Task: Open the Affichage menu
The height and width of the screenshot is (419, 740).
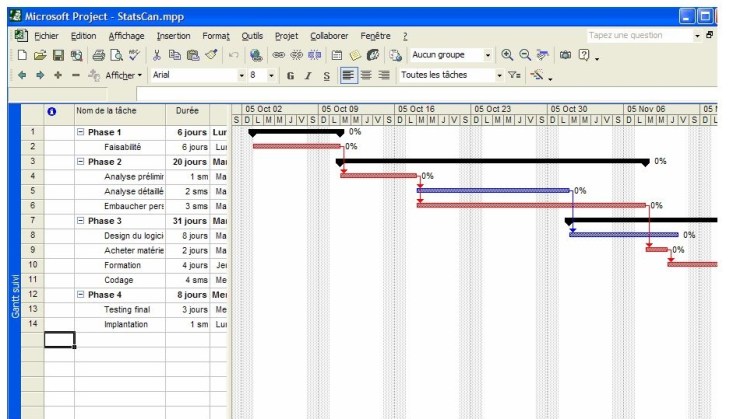Action: pyautogui.click(x=126, y=36)
